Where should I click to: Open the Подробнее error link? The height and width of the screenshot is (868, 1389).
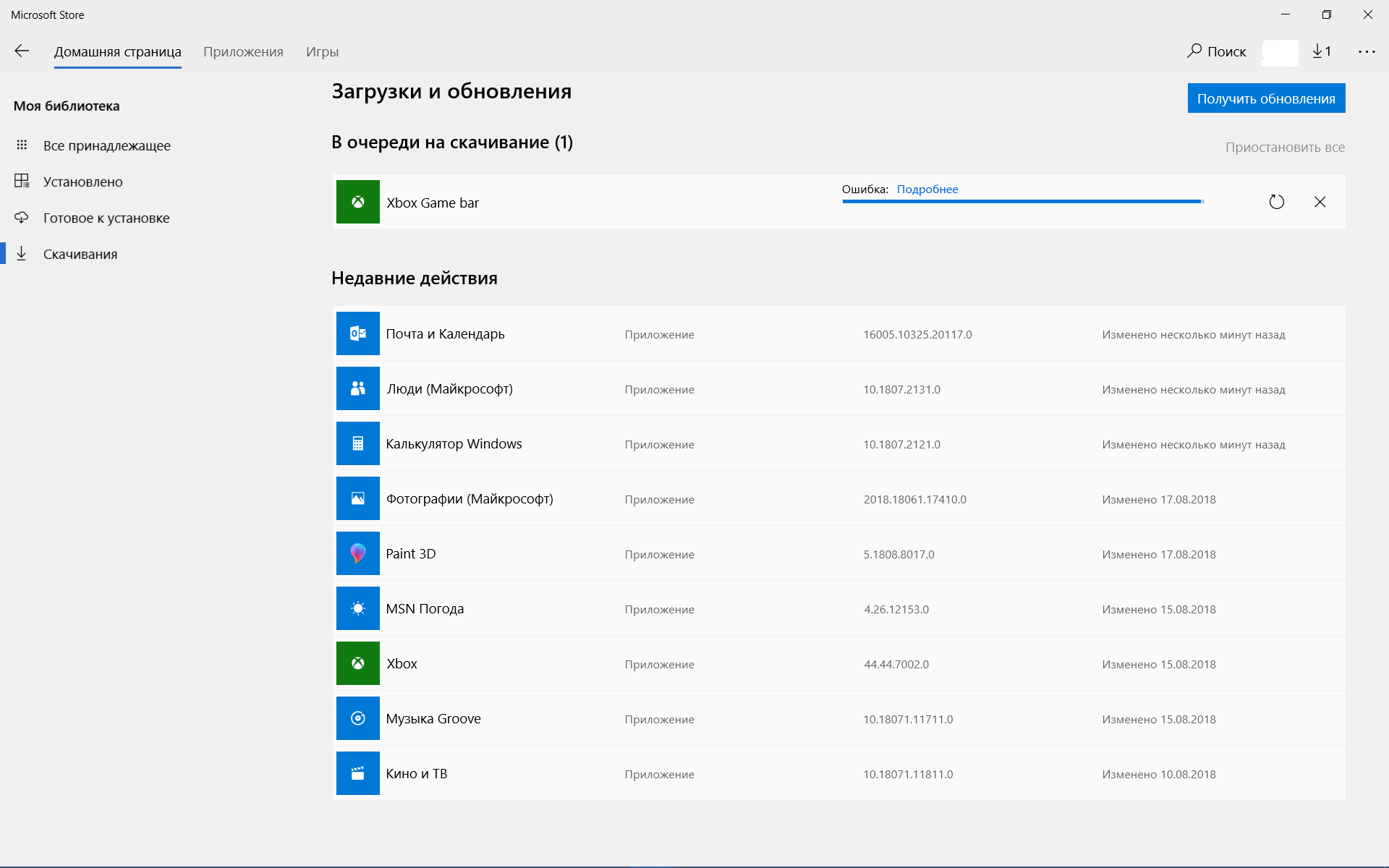click(x=927, y=189)
